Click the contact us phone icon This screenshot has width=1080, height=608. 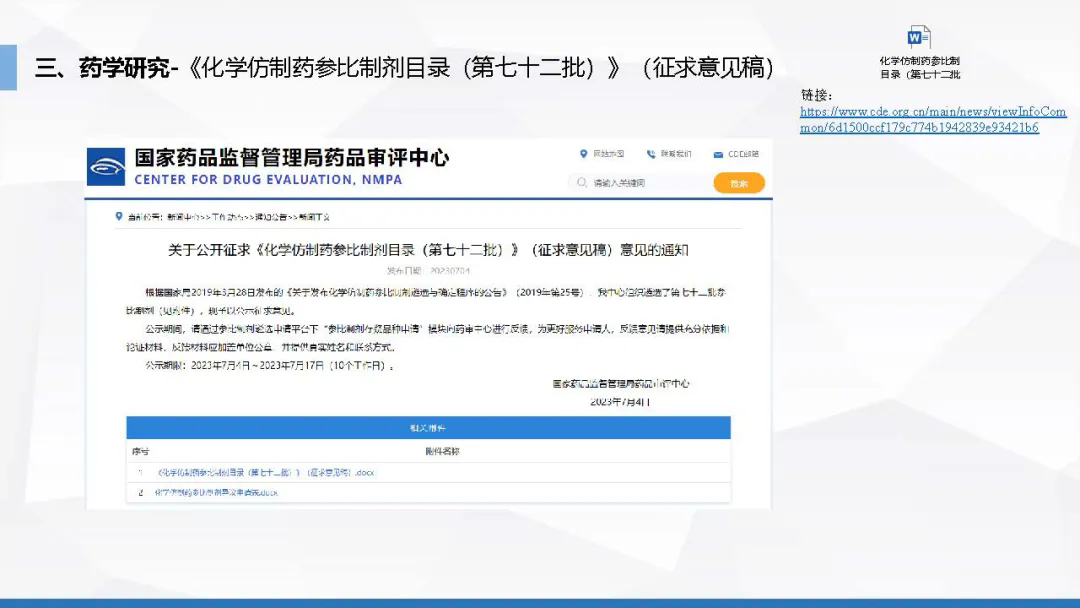point(651,154)
